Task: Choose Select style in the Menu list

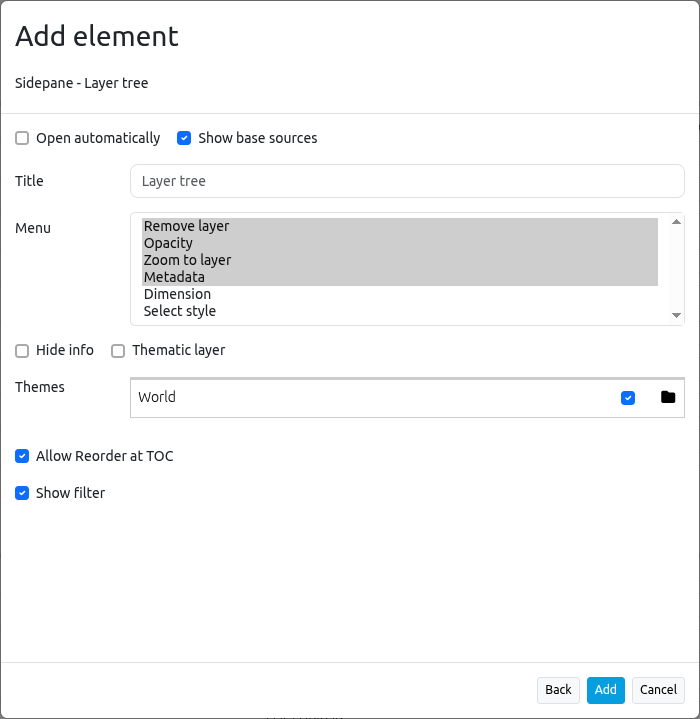Action: [x=180, y=311]
